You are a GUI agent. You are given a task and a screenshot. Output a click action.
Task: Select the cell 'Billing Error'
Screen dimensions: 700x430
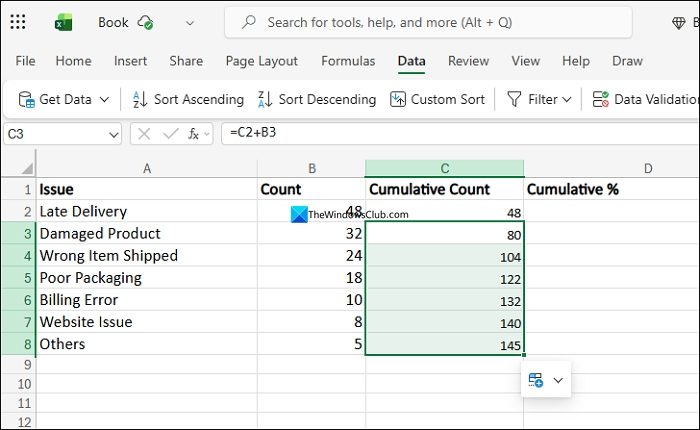(147, 300)
